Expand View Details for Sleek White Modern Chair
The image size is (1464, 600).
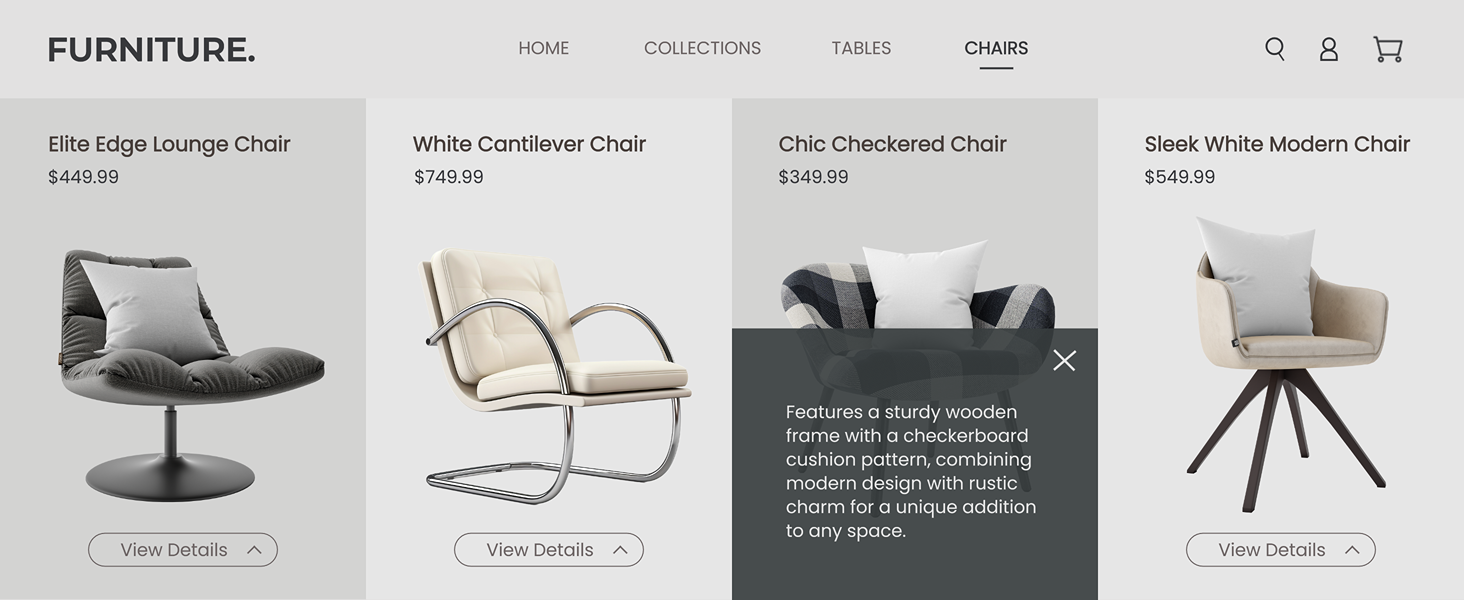[x=1280, y=550]
